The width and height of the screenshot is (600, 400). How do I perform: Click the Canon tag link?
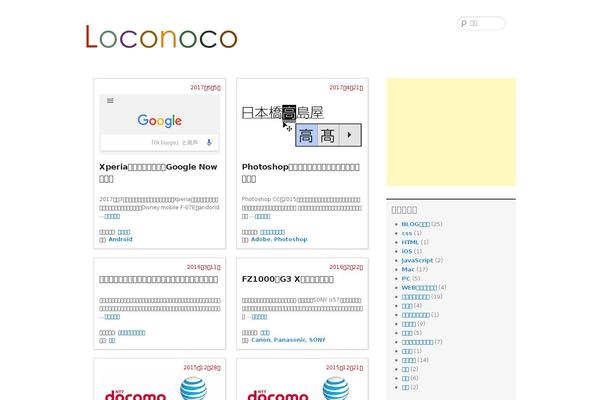pos(261,340)
